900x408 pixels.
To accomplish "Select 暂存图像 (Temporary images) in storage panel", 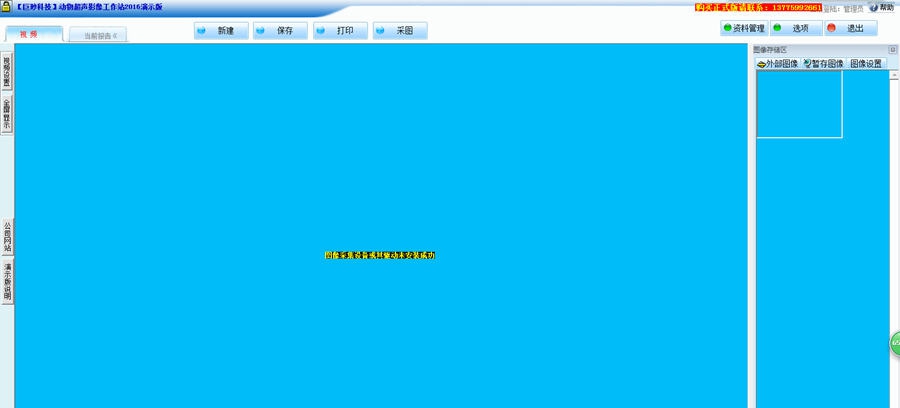I will pyautogui.click(x=823, y=64).
